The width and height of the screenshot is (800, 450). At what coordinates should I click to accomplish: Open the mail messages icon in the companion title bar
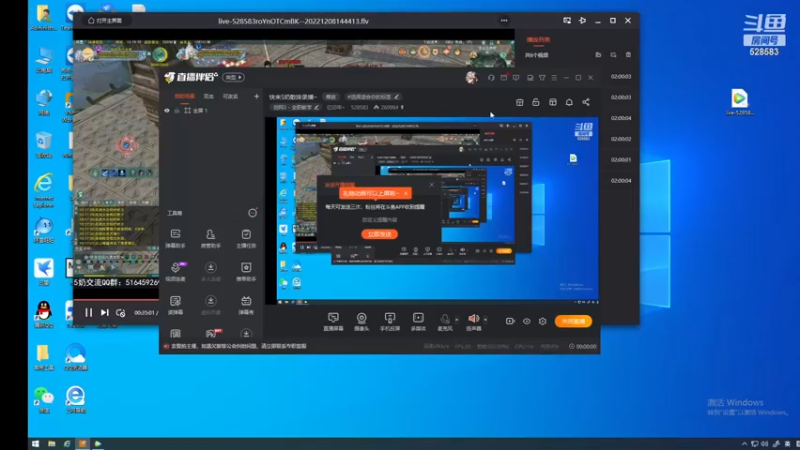[504, 78]
